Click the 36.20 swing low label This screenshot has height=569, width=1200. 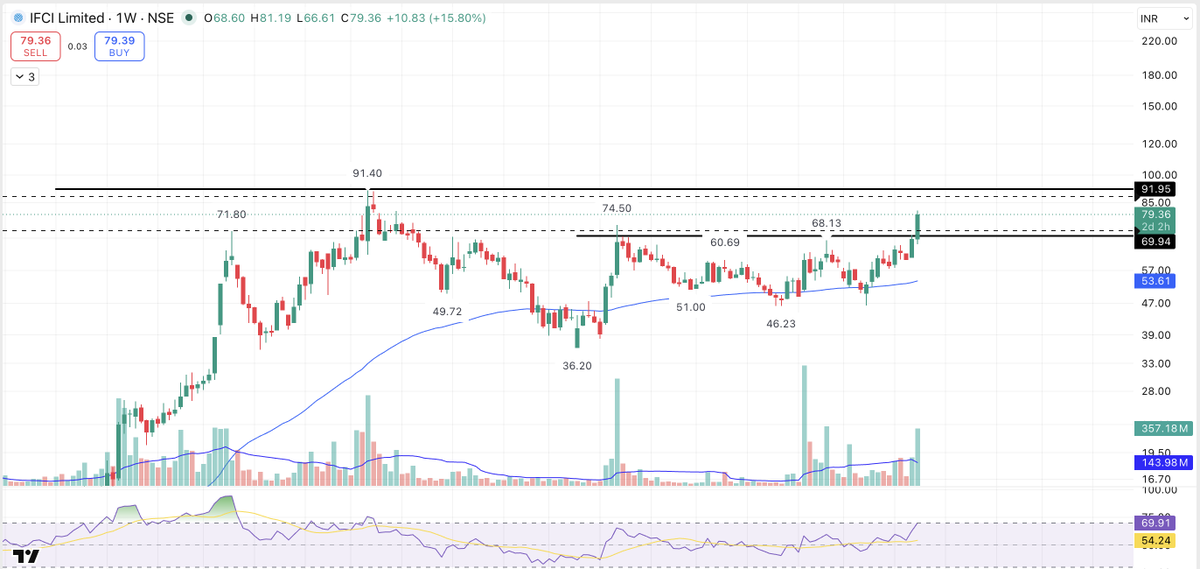[577, 366]
